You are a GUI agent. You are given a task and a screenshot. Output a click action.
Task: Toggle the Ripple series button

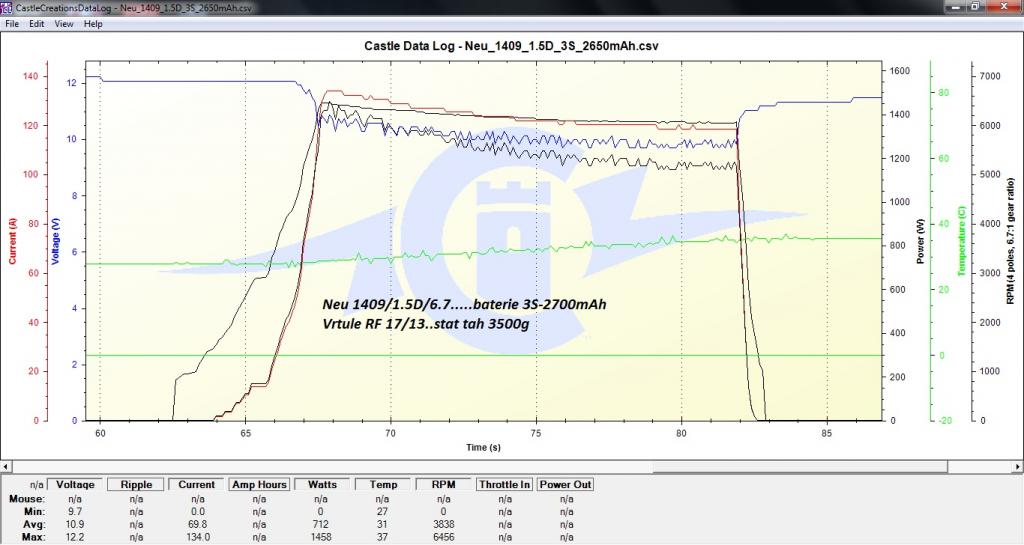point(135,484)
